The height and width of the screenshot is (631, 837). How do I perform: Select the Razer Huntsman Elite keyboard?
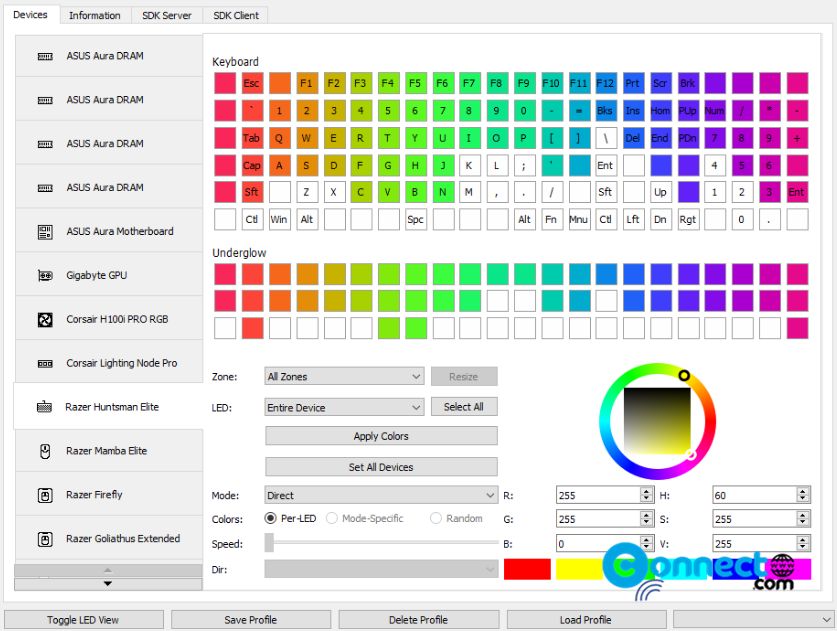(109, 407)
